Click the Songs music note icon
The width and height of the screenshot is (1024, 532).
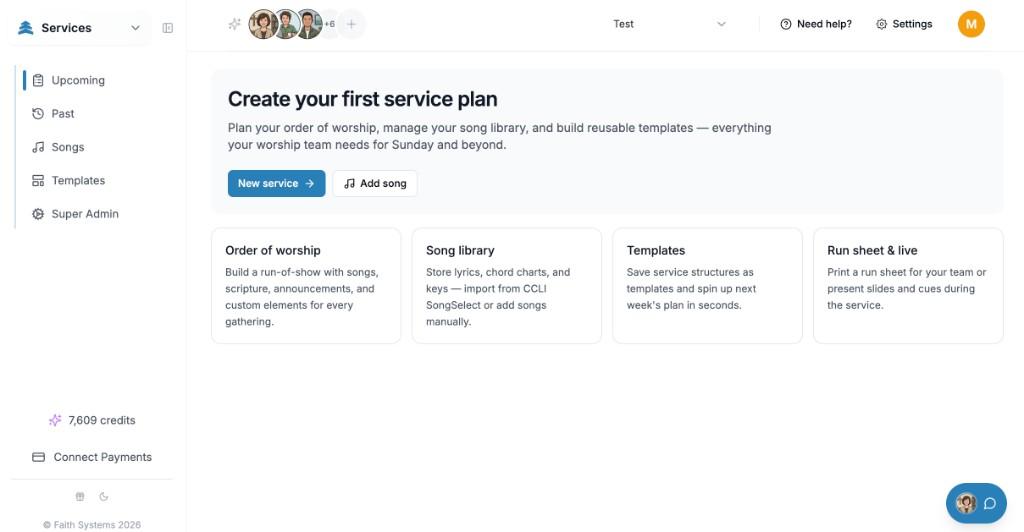point(38,147)
